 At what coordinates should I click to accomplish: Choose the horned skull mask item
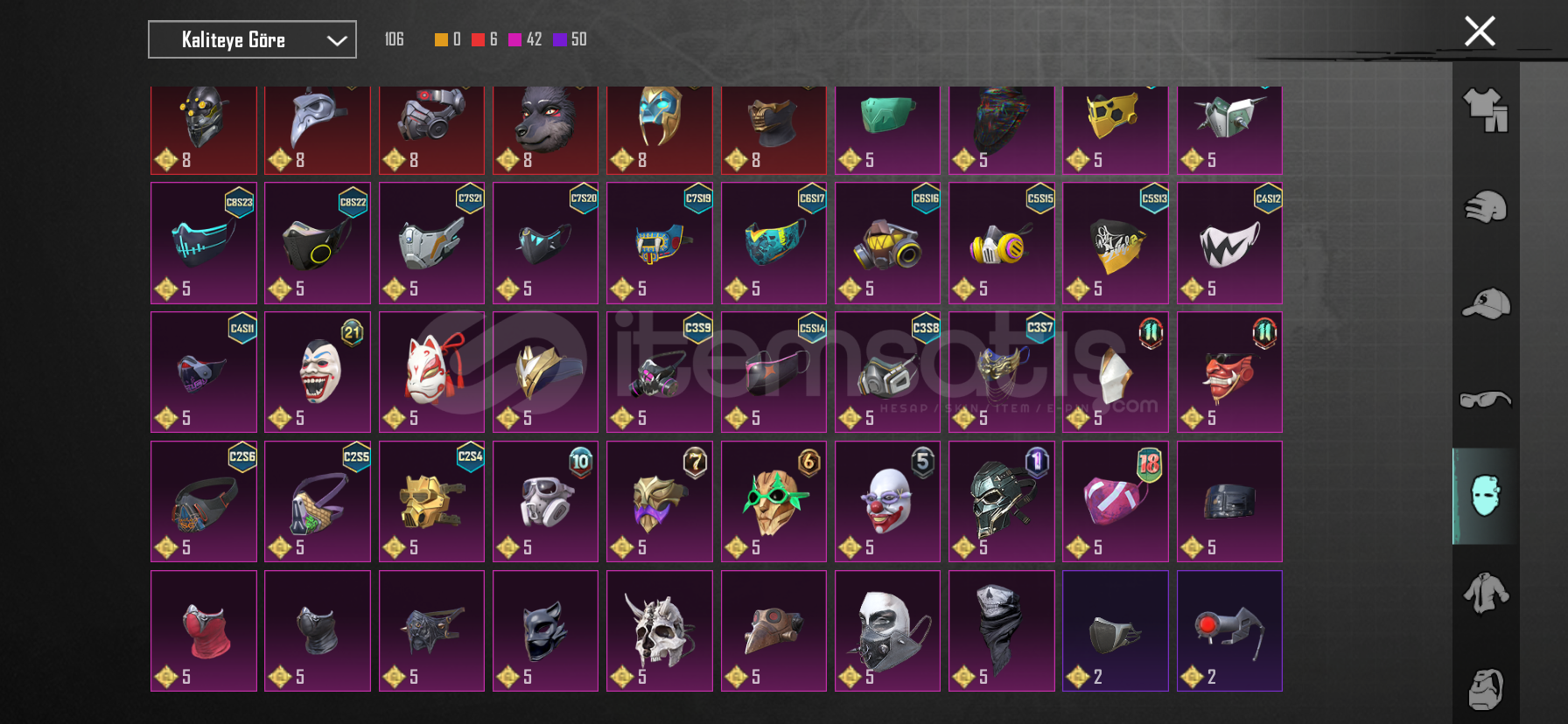(x=660, y=631)
